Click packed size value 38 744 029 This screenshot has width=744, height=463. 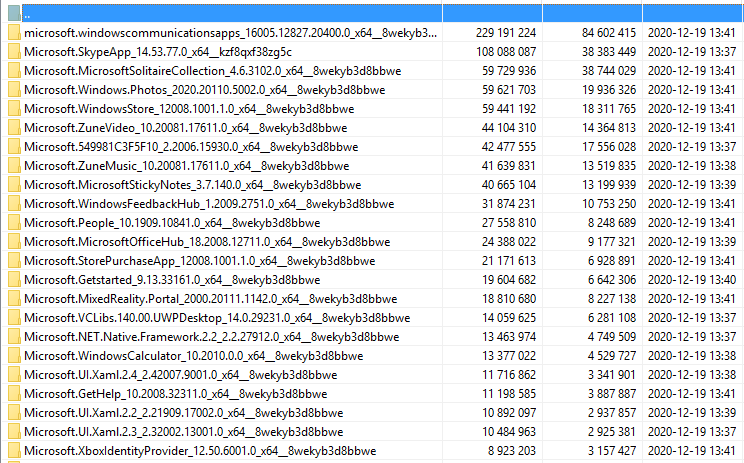tap(609, 71)
